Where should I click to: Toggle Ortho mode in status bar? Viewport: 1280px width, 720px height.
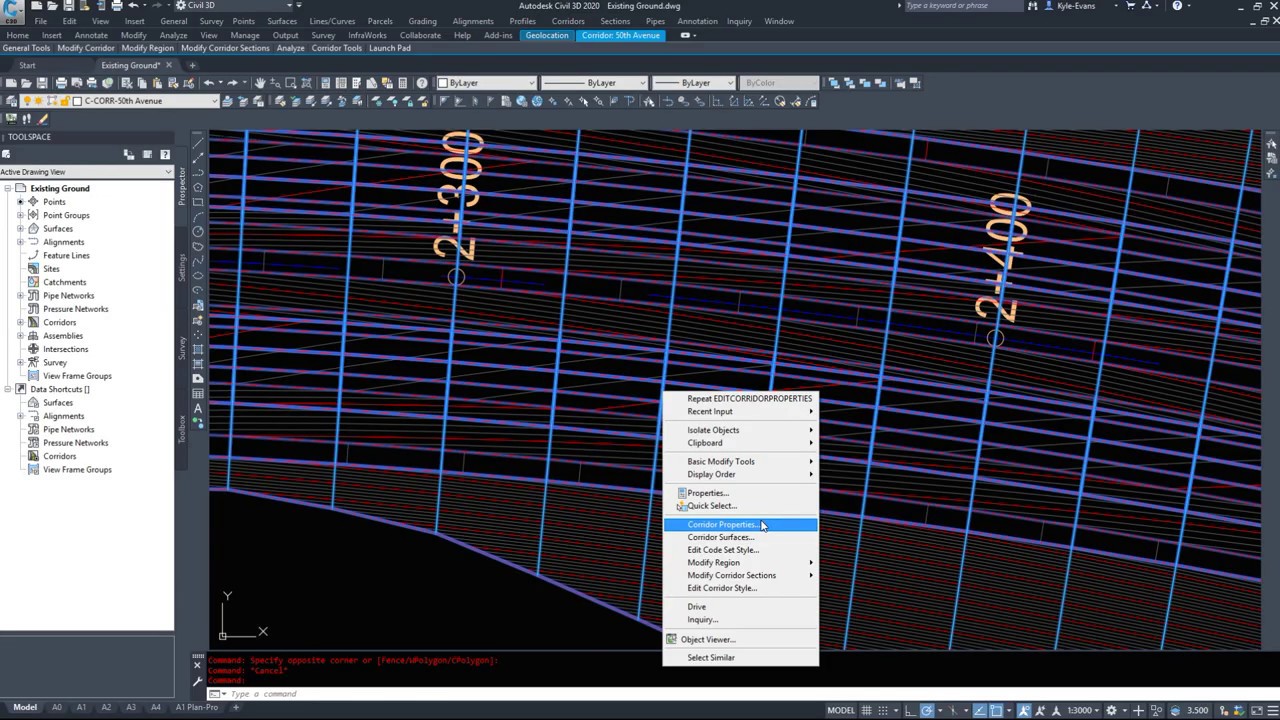pyautogui.click(x=911, y=710)
